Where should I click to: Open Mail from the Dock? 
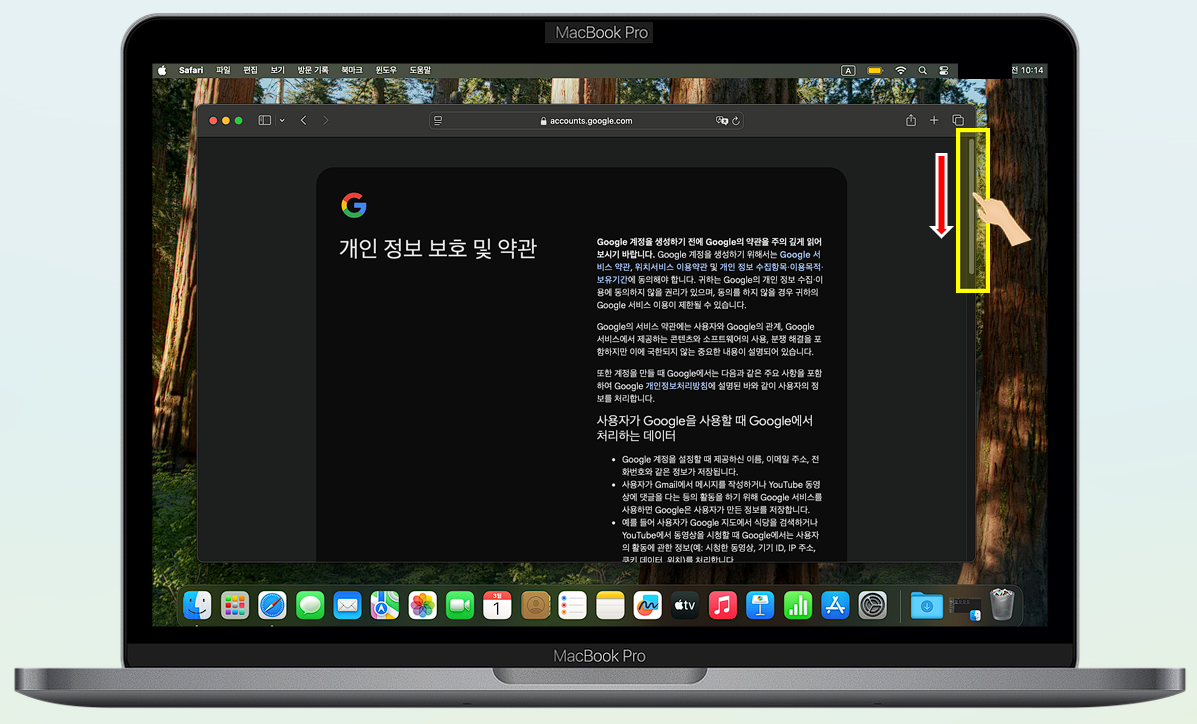pos(347,606)
